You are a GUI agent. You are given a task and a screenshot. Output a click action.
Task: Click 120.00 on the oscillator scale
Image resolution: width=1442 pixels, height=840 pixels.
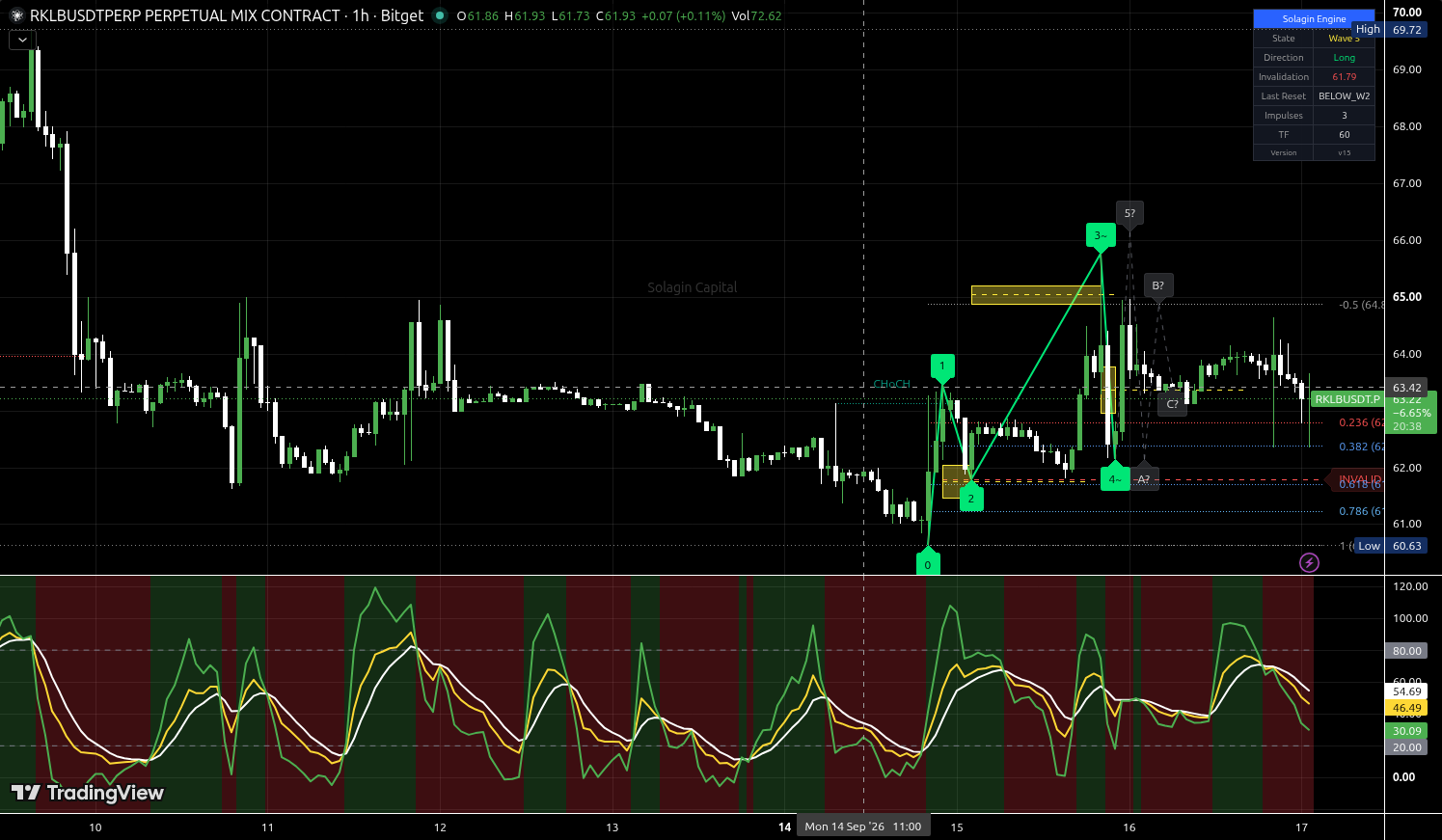click(x=1410, y=586)
